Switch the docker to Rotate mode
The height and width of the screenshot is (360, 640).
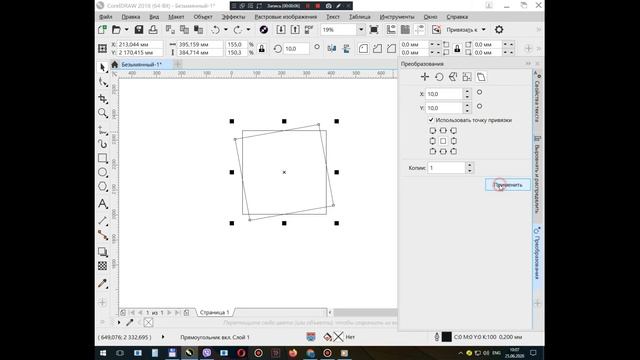coord(439,77)
